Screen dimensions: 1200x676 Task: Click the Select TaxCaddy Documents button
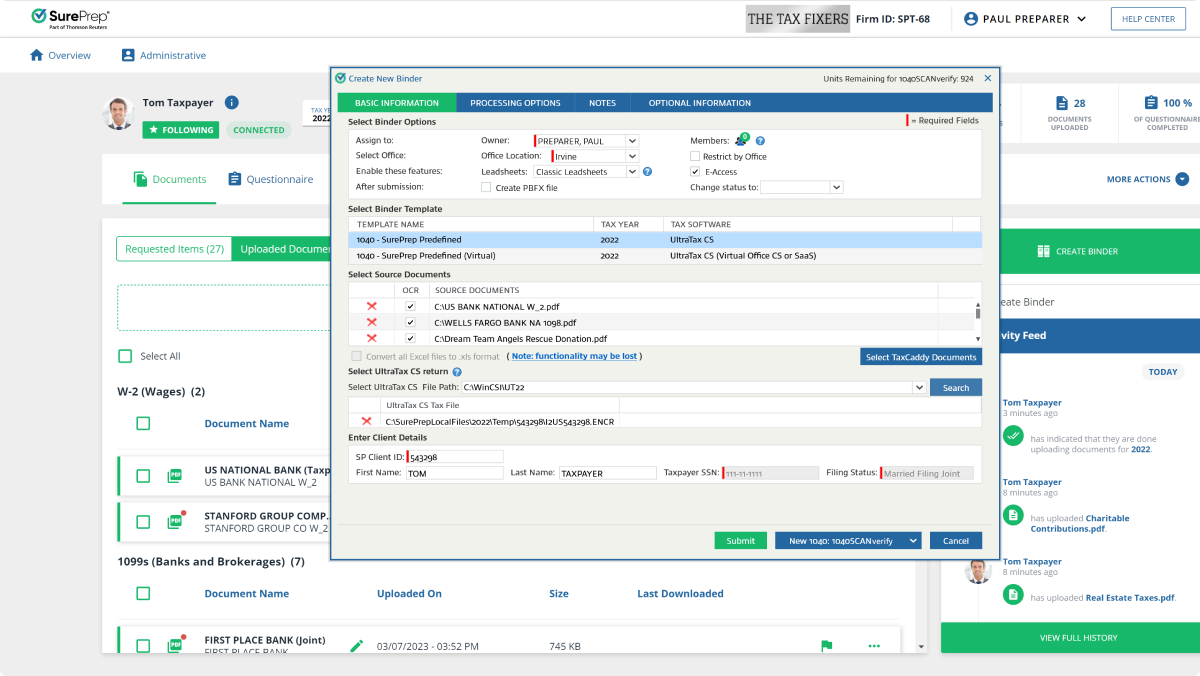coord(920,357)
